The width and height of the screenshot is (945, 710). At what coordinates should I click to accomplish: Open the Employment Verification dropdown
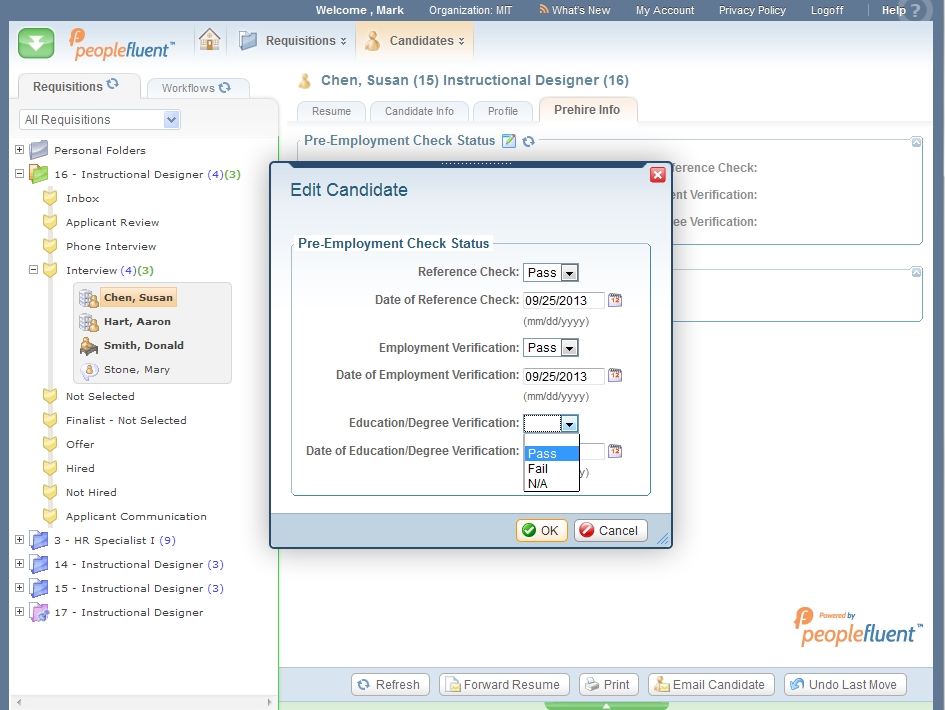[569, 348]
